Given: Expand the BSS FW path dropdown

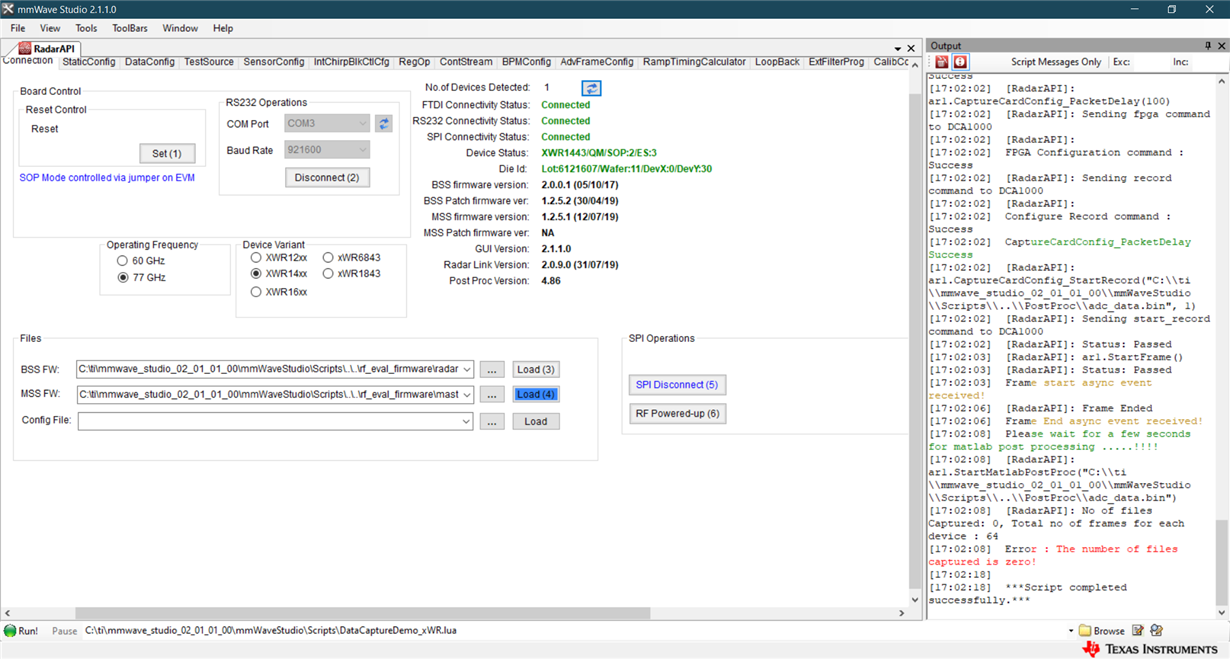Looking at the screenshot, I should click(466, 369).
